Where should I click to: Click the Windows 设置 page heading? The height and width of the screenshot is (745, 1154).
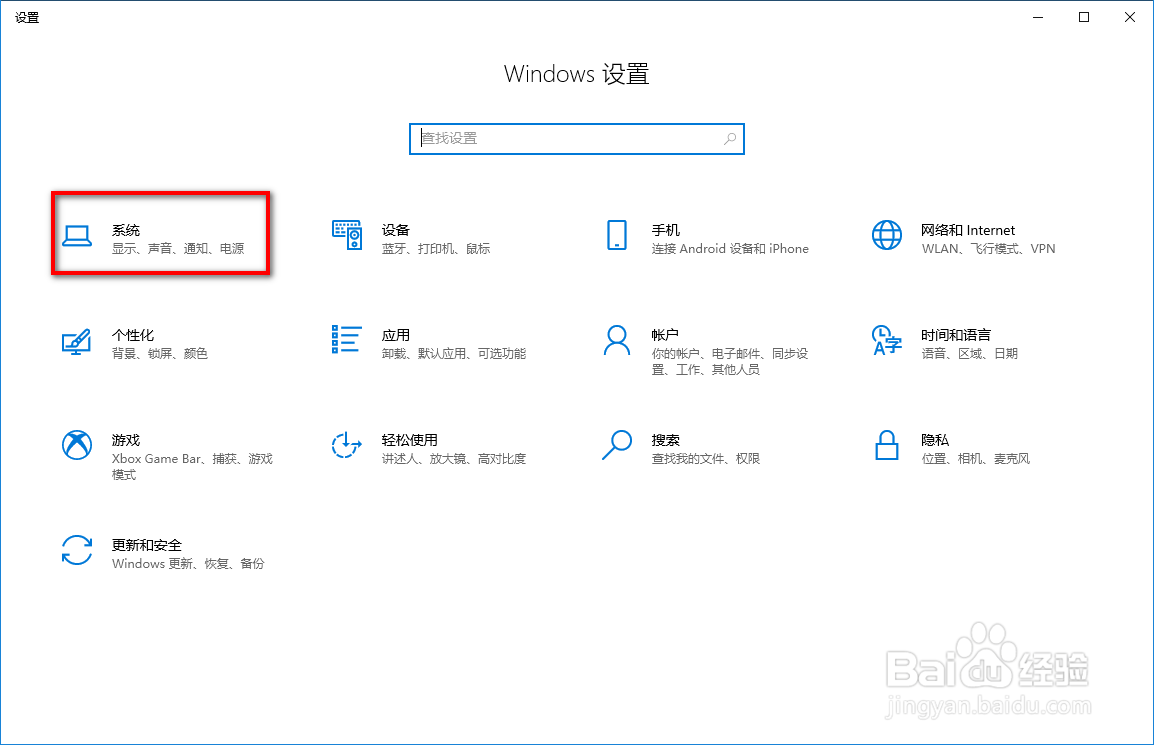[x=577, y=73]
